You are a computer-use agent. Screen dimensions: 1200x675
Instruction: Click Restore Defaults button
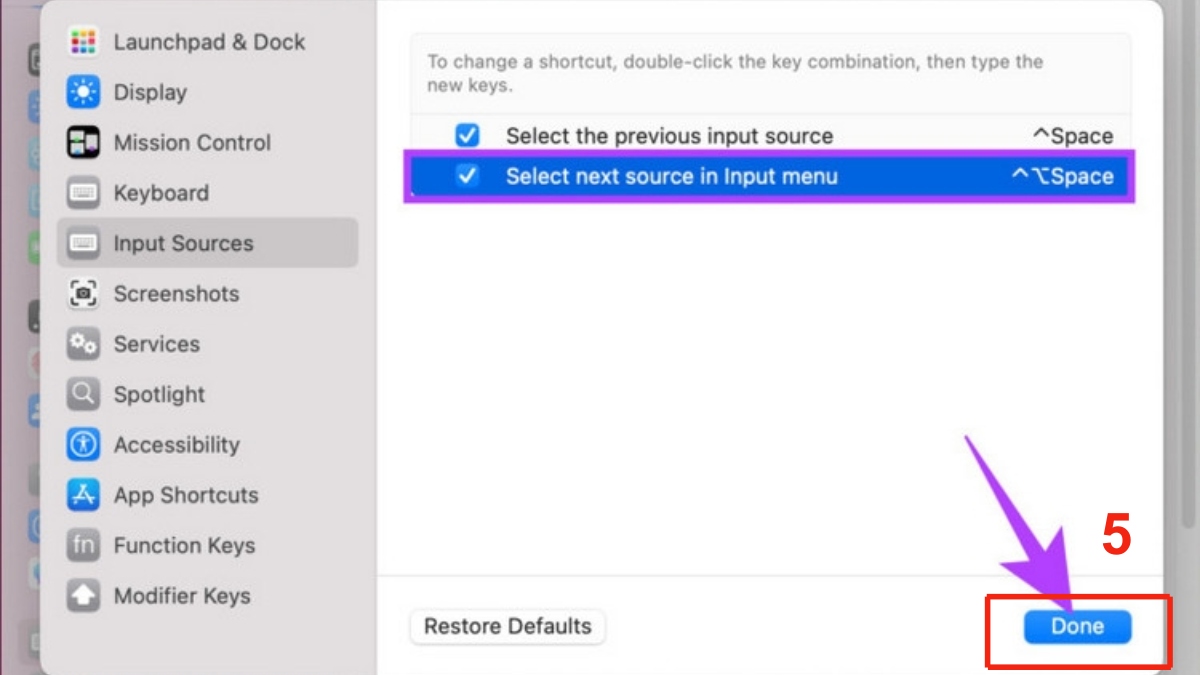508,627
